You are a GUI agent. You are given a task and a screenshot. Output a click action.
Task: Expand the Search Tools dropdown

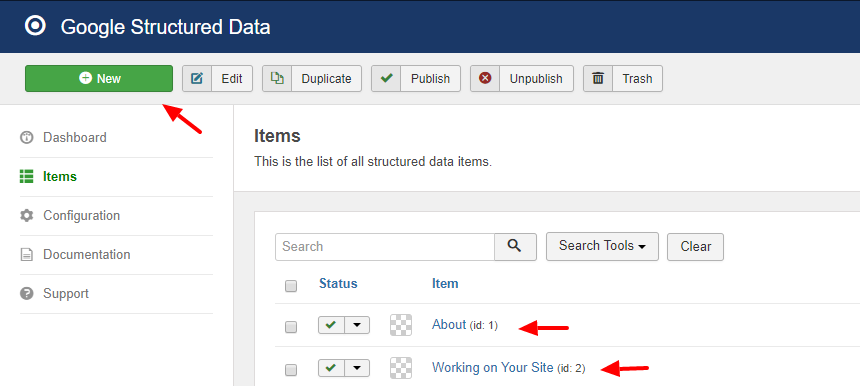[602, 246]
